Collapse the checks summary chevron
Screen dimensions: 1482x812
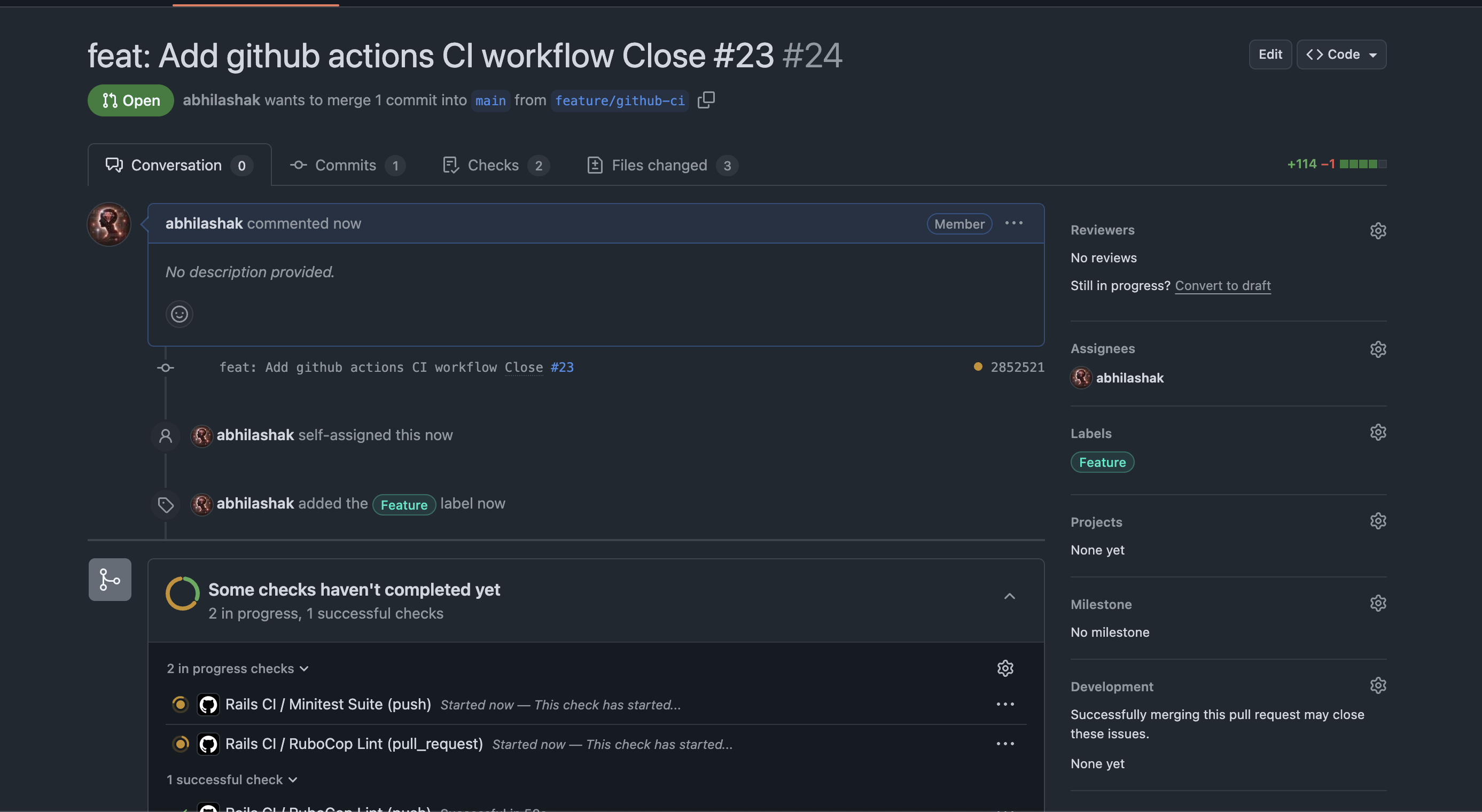1009,596
